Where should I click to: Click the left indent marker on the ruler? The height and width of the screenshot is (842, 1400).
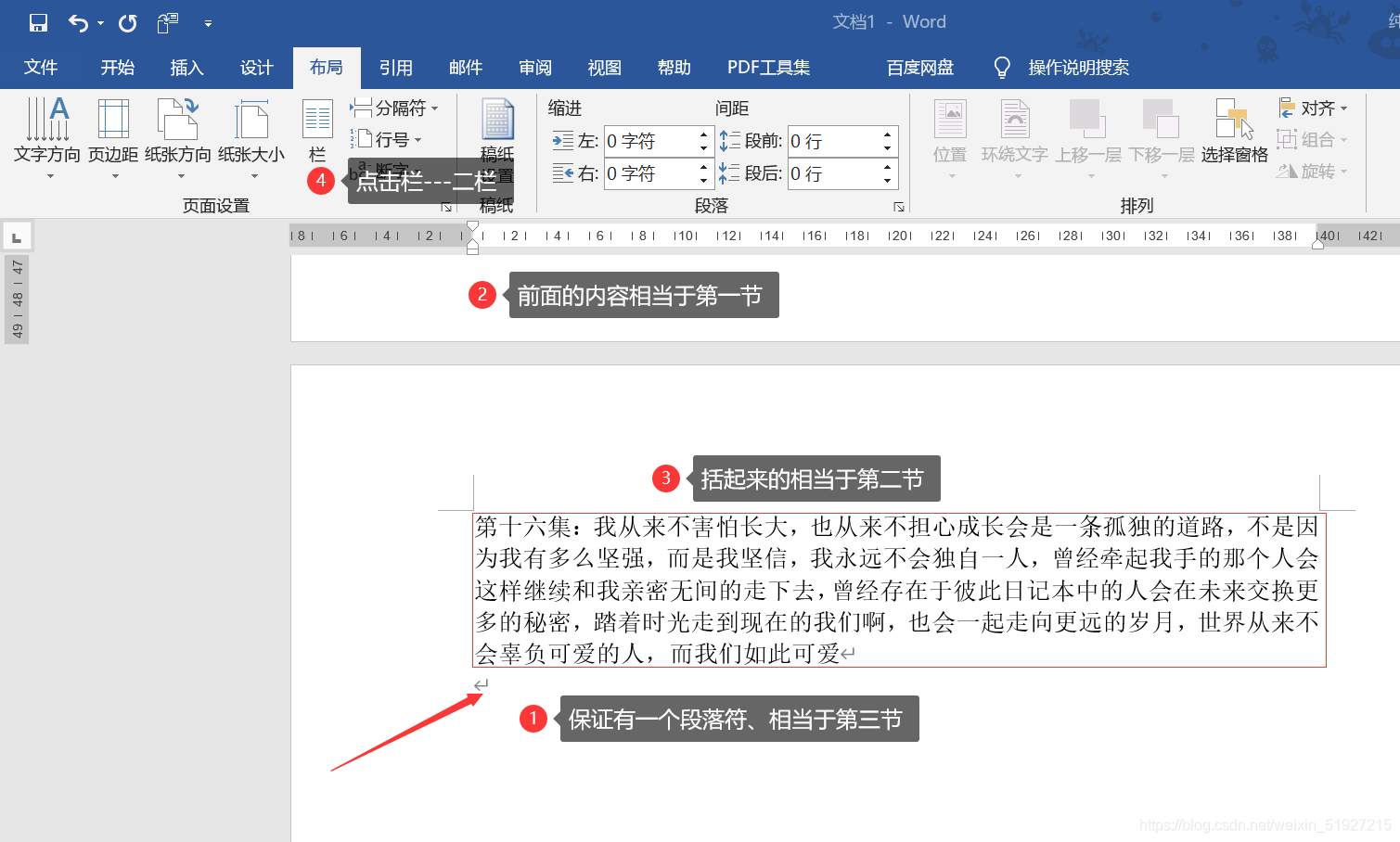pos(473,248)
